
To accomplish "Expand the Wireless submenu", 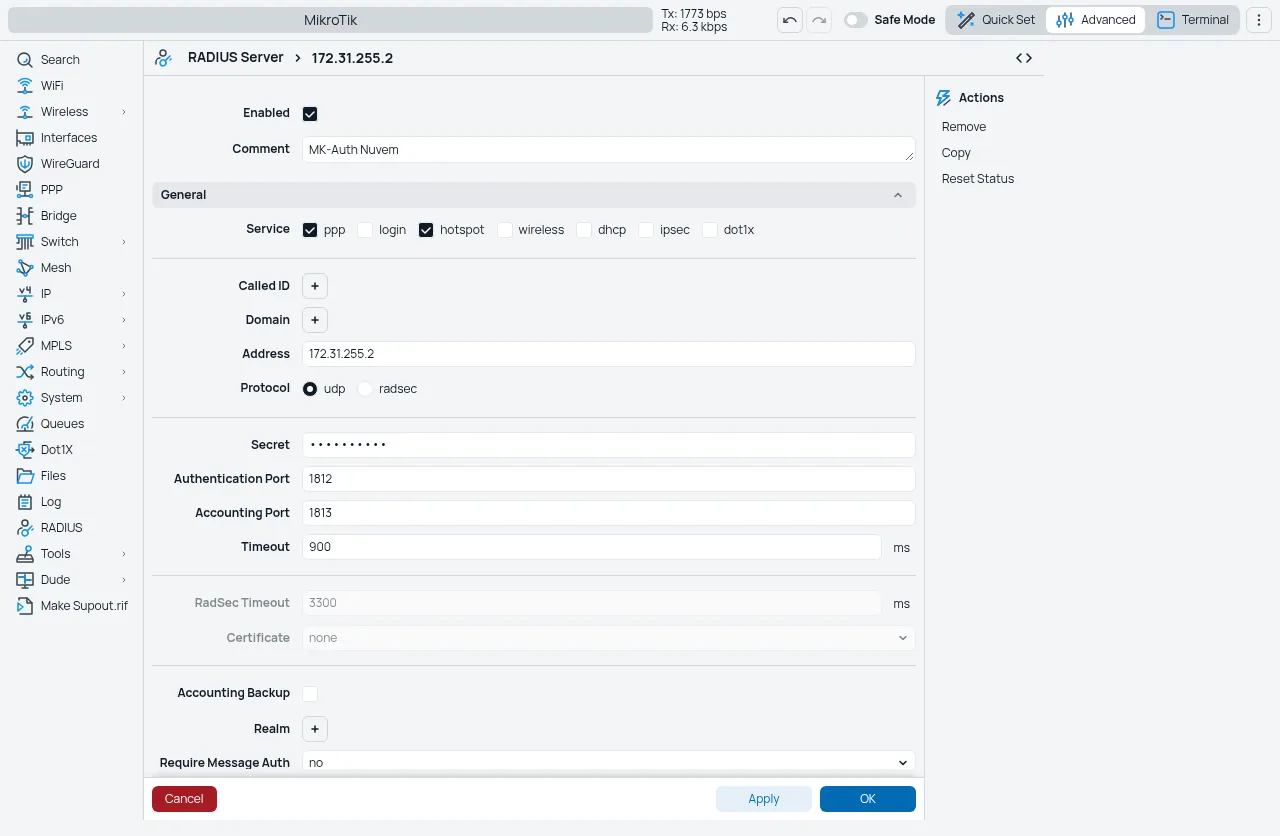I will 124,112.
